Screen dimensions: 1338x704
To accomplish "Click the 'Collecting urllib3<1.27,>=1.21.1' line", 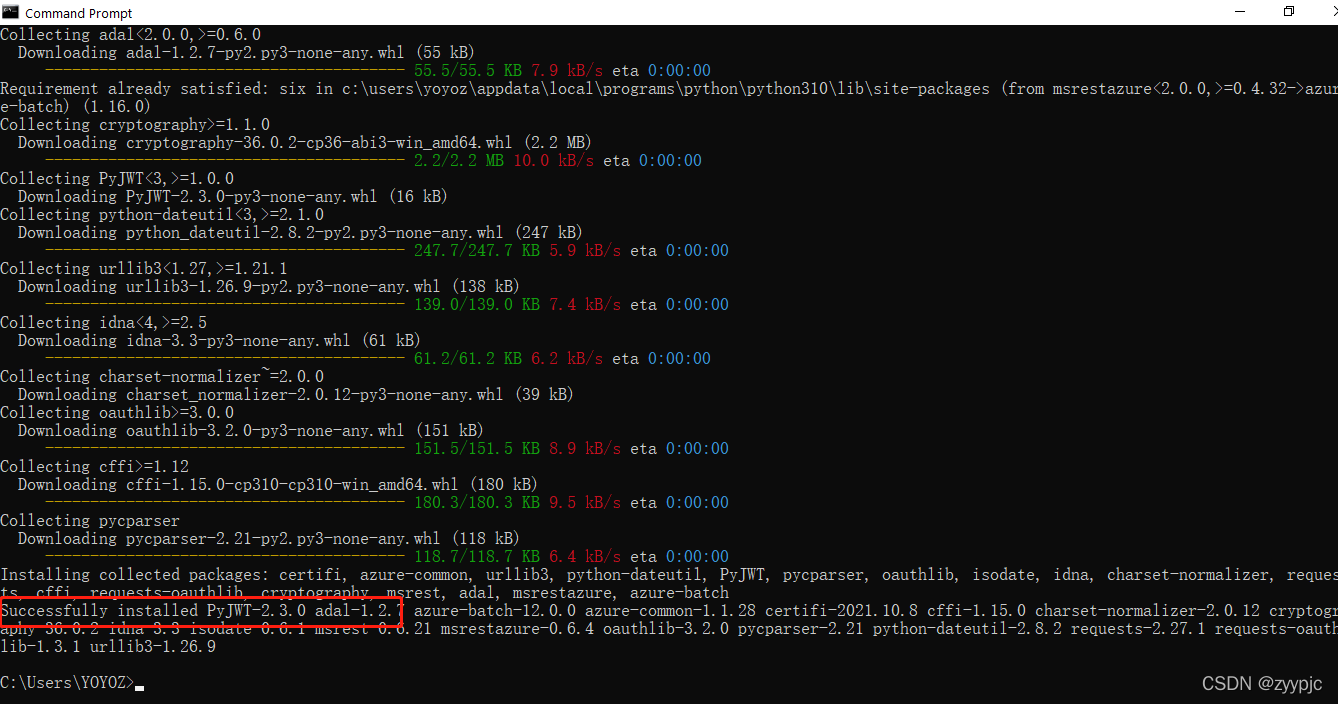I will pos(144,269).
